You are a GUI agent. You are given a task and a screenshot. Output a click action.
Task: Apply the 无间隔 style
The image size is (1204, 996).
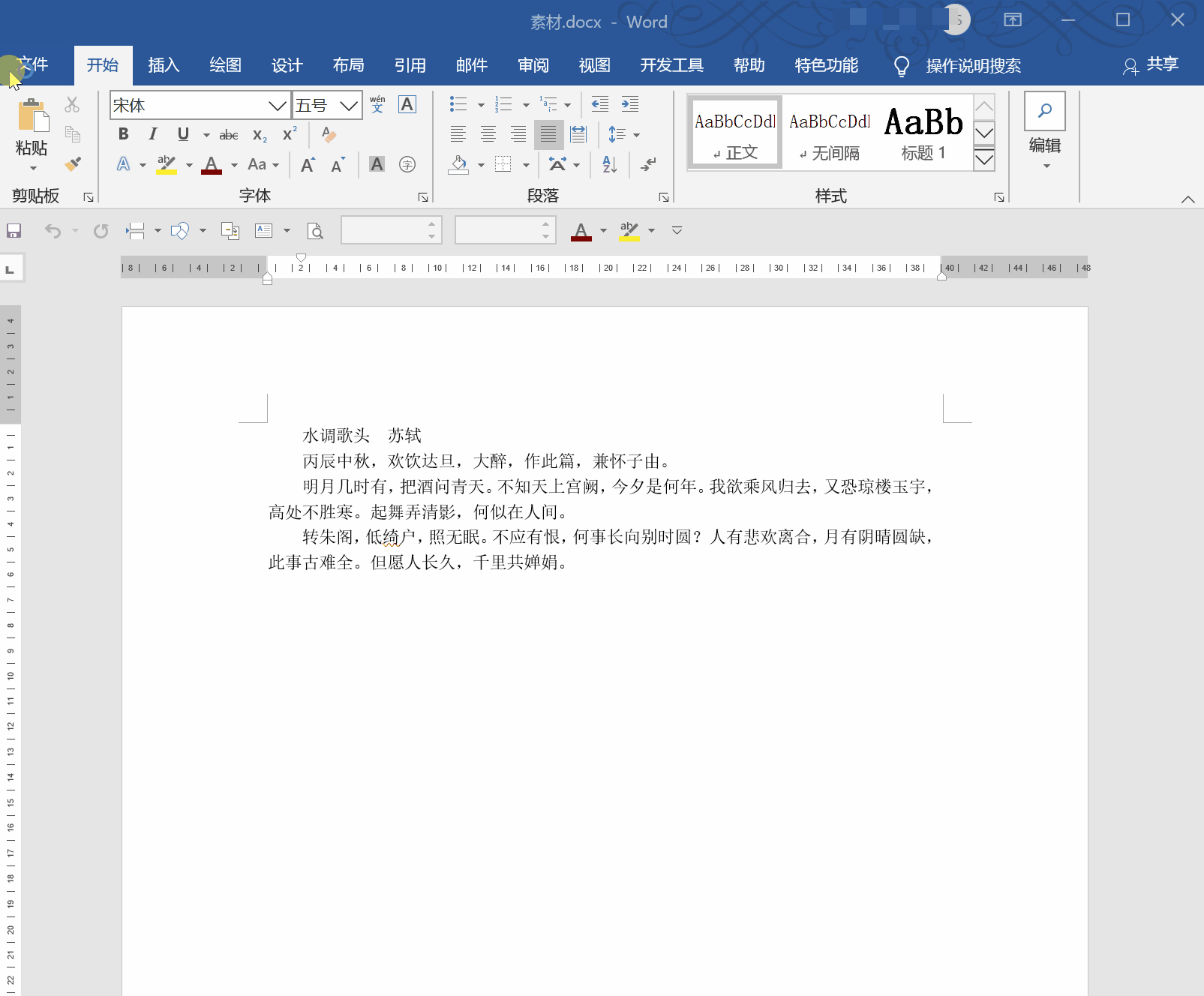[x=830, y=133]
